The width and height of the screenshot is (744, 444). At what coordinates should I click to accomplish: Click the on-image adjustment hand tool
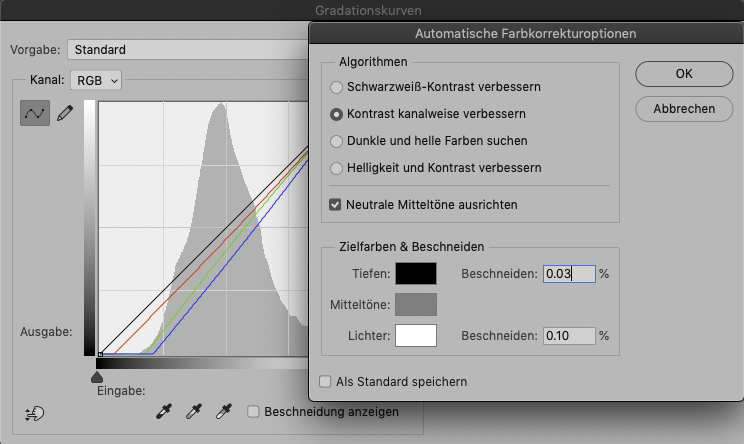[36, 412]
